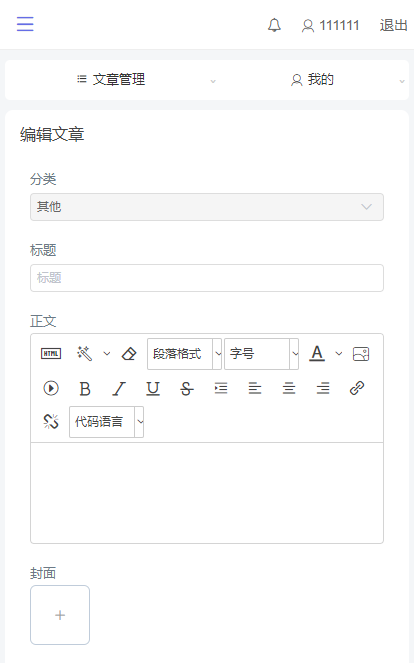Insert video using the play-circle icon
This screenshot has height=663, width=414.
tap(51, 388)
